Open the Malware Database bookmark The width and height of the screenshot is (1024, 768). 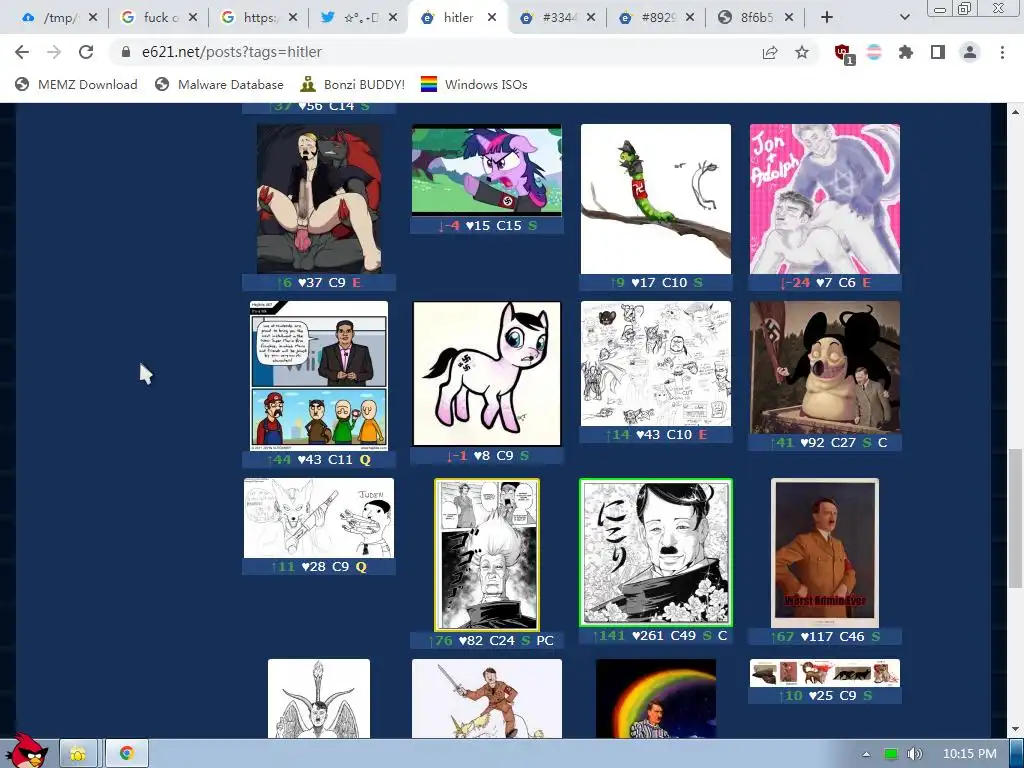pyautogui.click(x=219, y=84)
